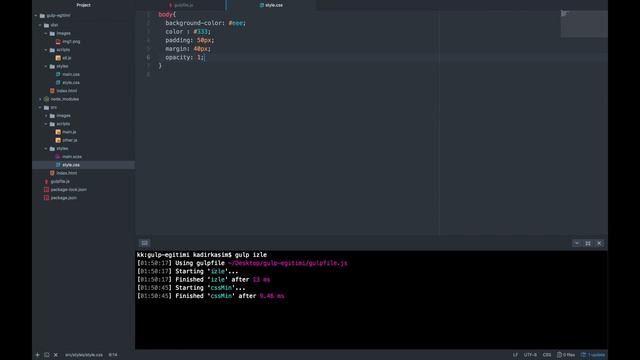Click the terminal instance icon in status bar

(x=47, y=355)
